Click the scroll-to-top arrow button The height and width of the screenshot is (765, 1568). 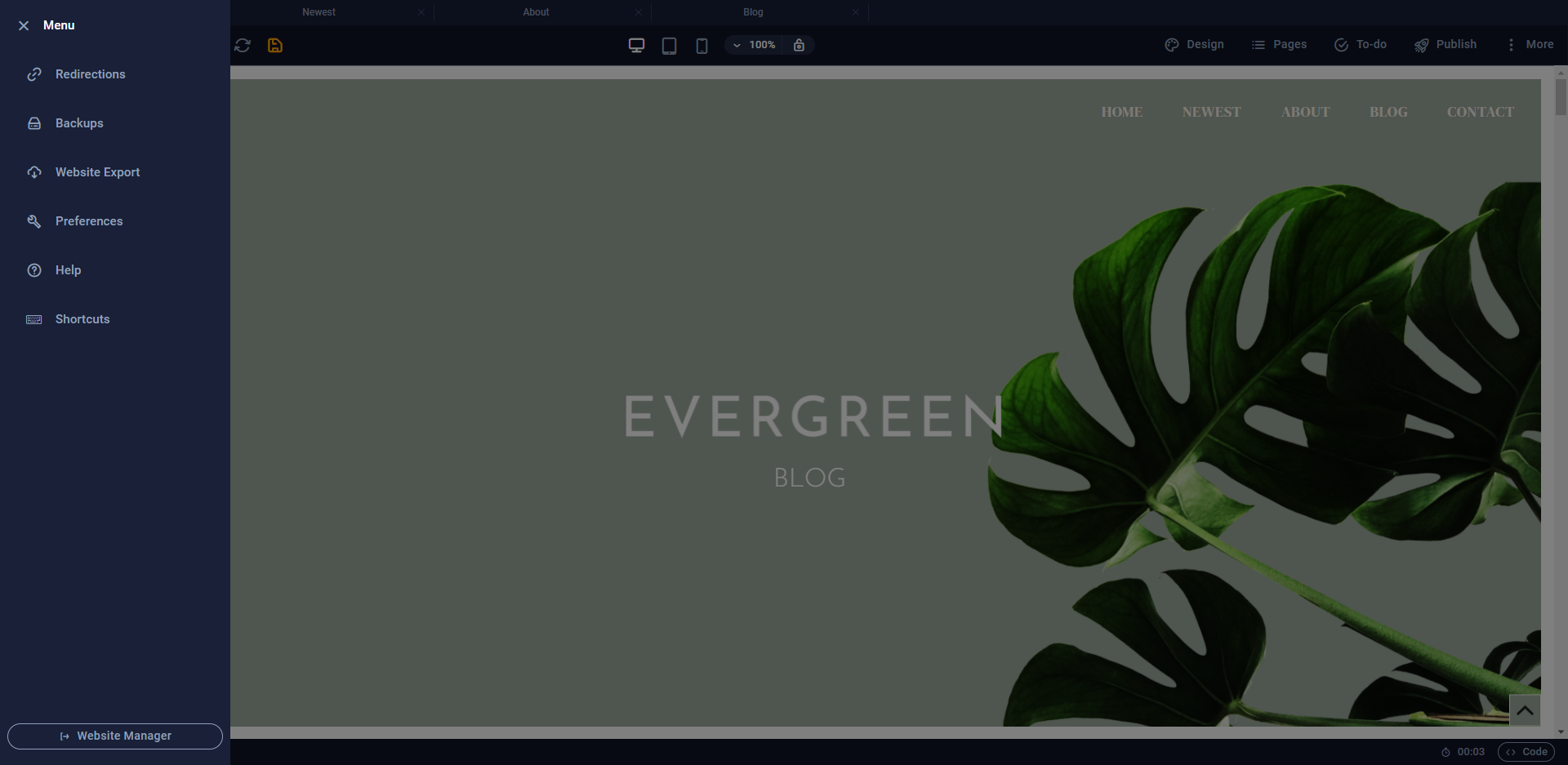[1524, 710]
